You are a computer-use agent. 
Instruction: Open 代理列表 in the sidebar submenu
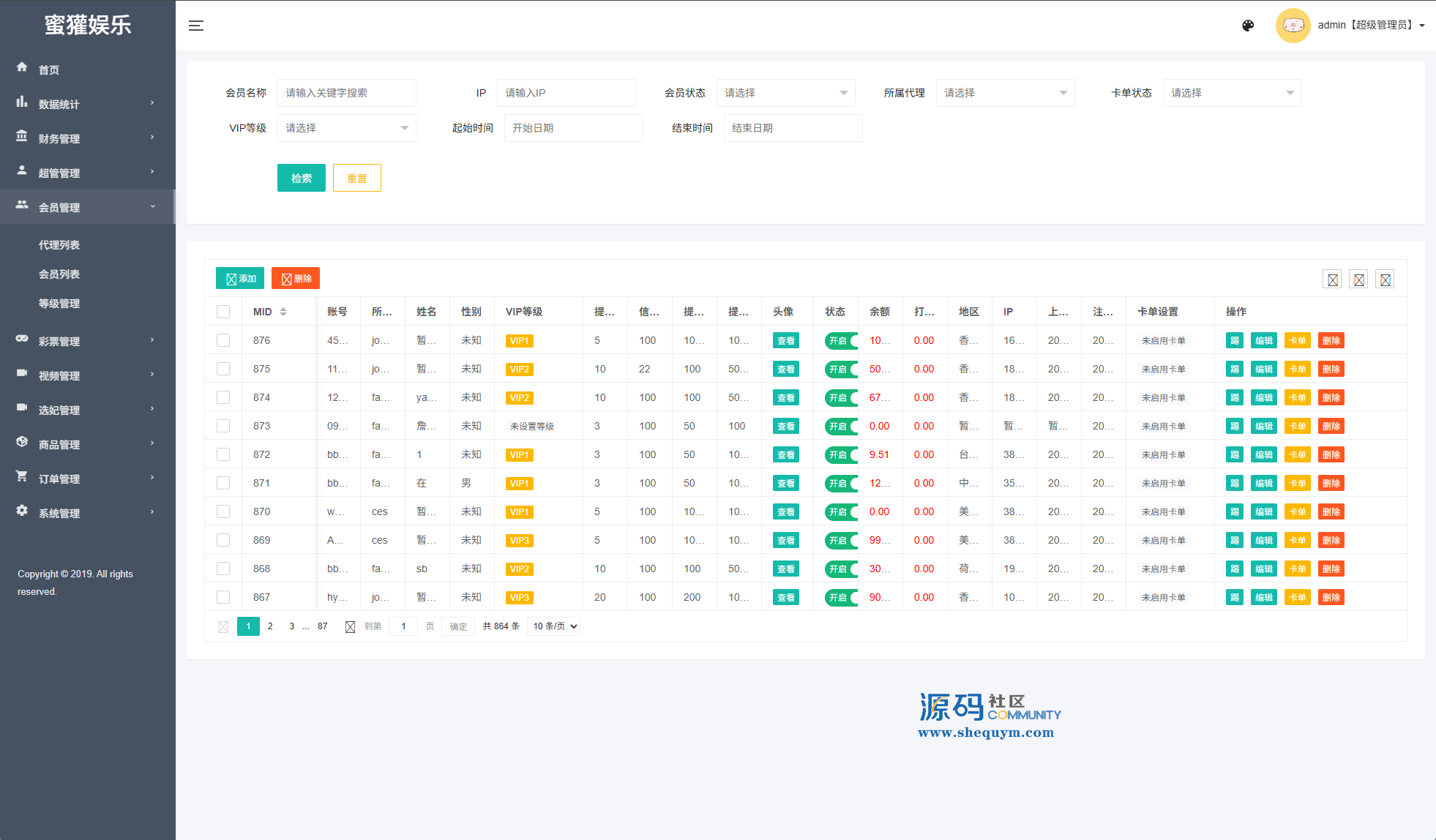coord(59,245)
